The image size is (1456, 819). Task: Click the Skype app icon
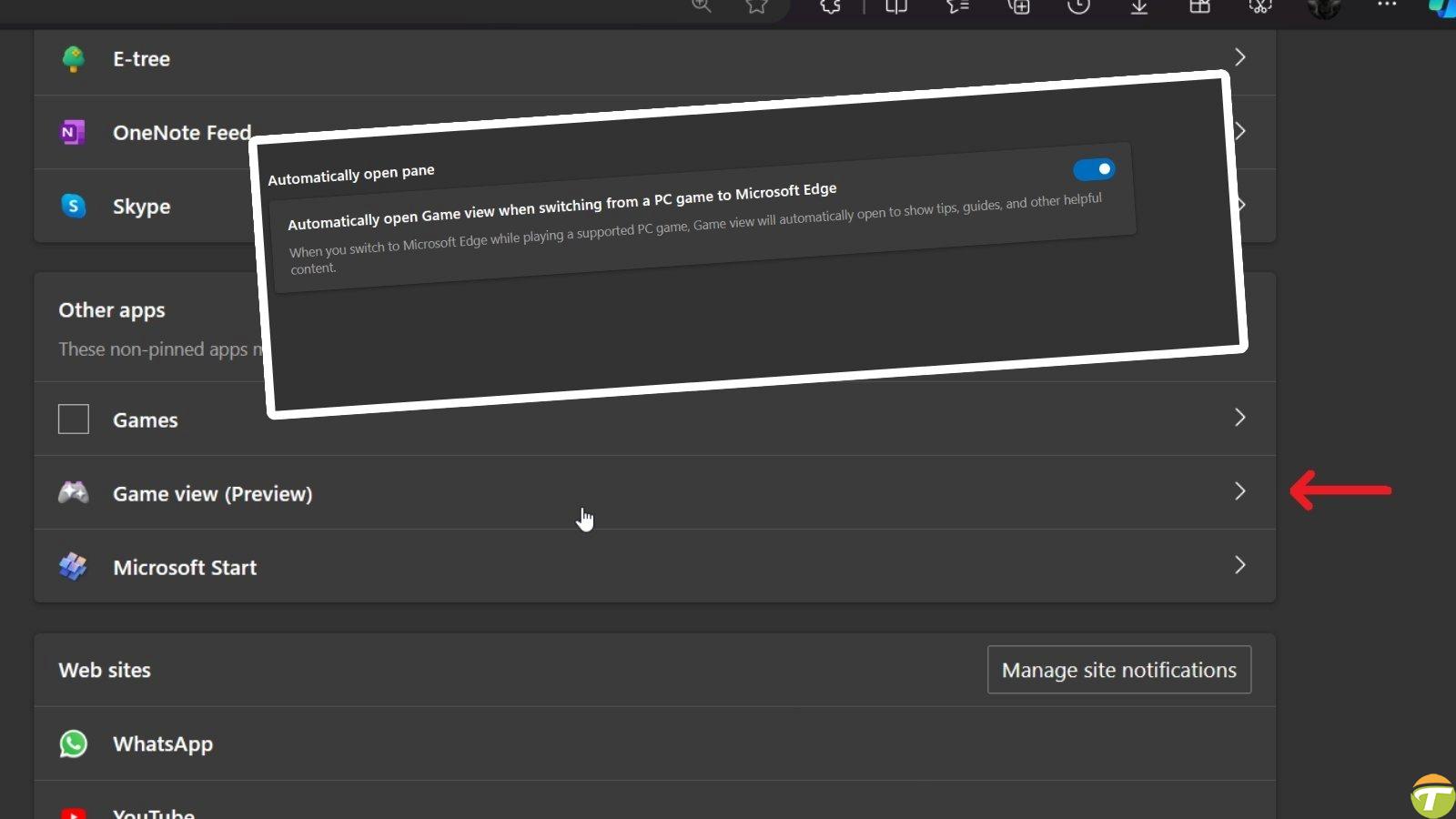pos(74,207)
